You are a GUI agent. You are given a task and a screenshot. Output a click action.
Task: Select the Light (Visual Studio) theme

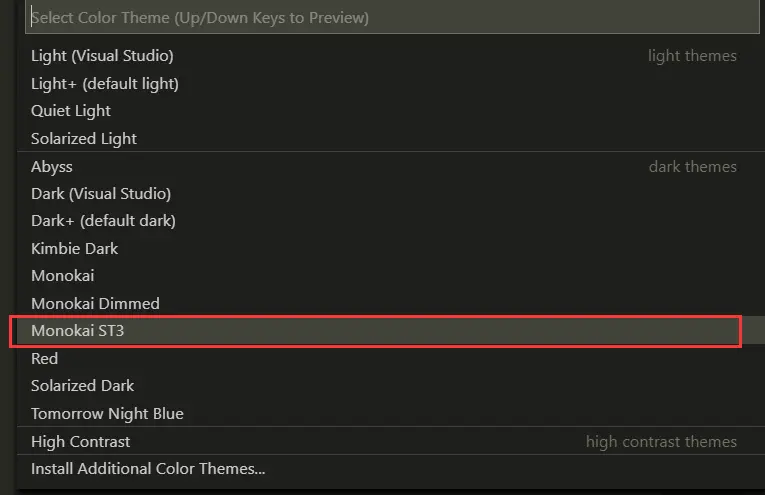tap(102, 56)
